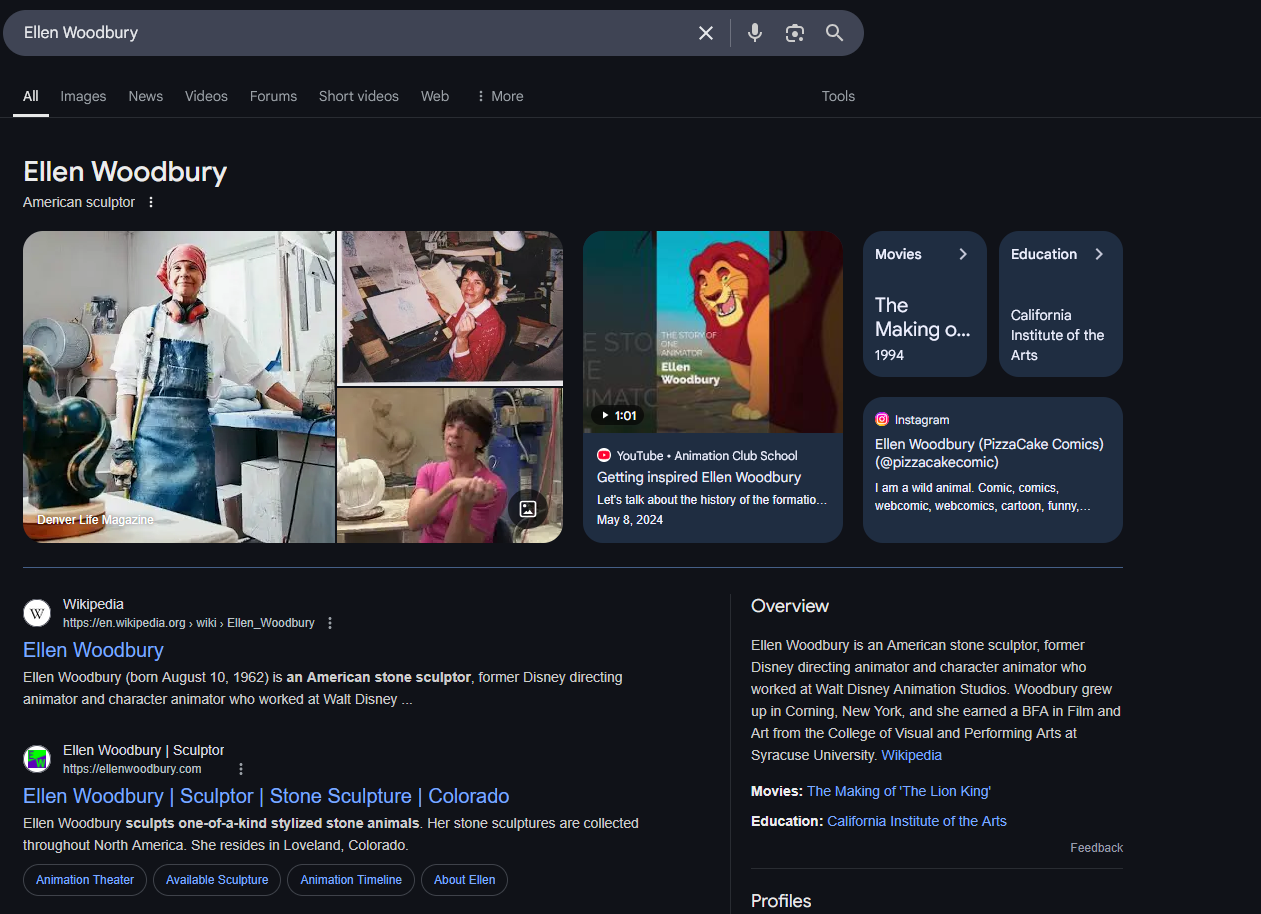Open California Institute of the Arts overview link
The width and height of the screenshot is (1261, 914).
[x=917, y=821]
